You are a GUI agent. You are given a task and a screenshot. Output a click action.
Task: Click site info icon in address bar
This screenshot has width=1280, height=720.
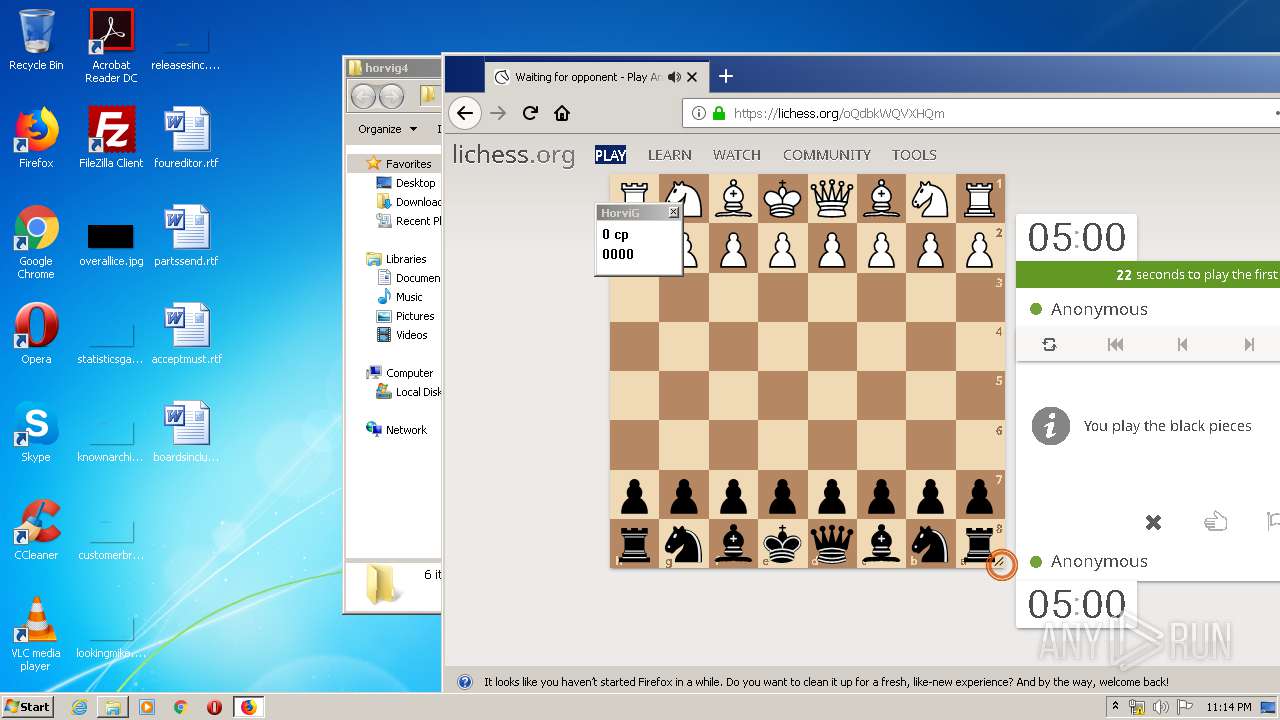[x=699, y=113]
